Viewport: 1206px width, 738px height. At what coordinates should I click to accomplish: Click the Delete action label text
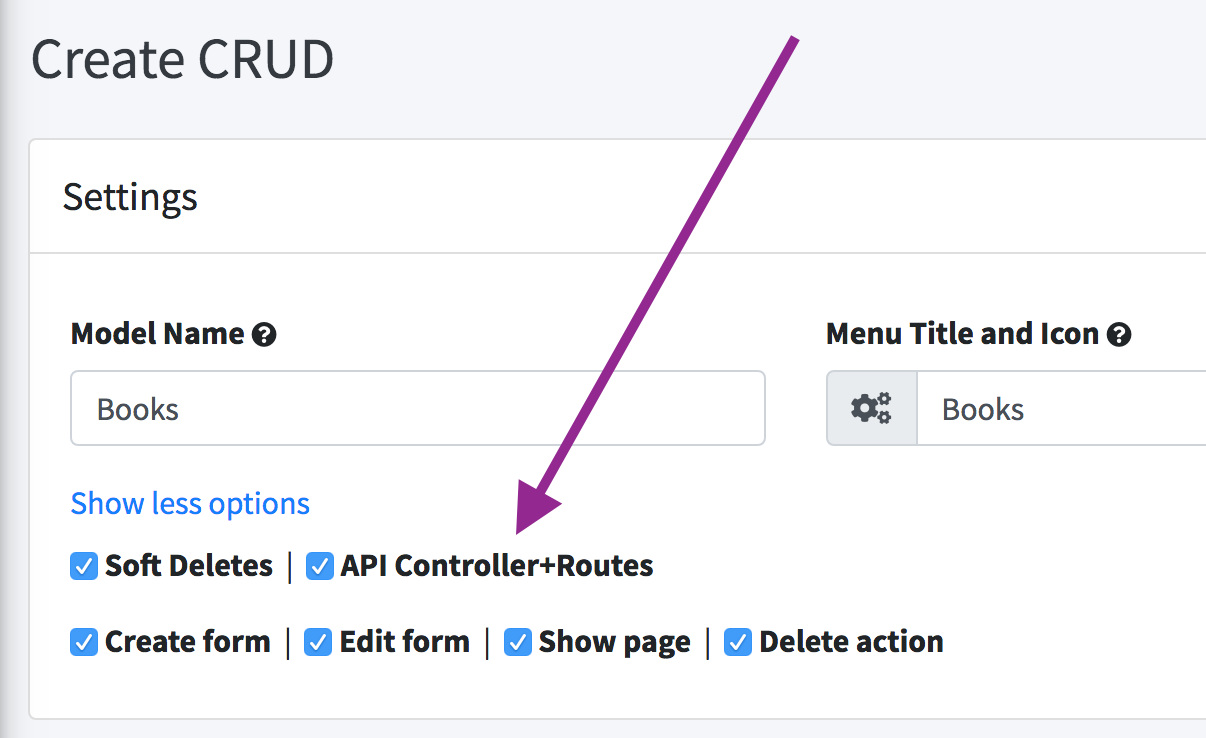(x=851, y=642)
